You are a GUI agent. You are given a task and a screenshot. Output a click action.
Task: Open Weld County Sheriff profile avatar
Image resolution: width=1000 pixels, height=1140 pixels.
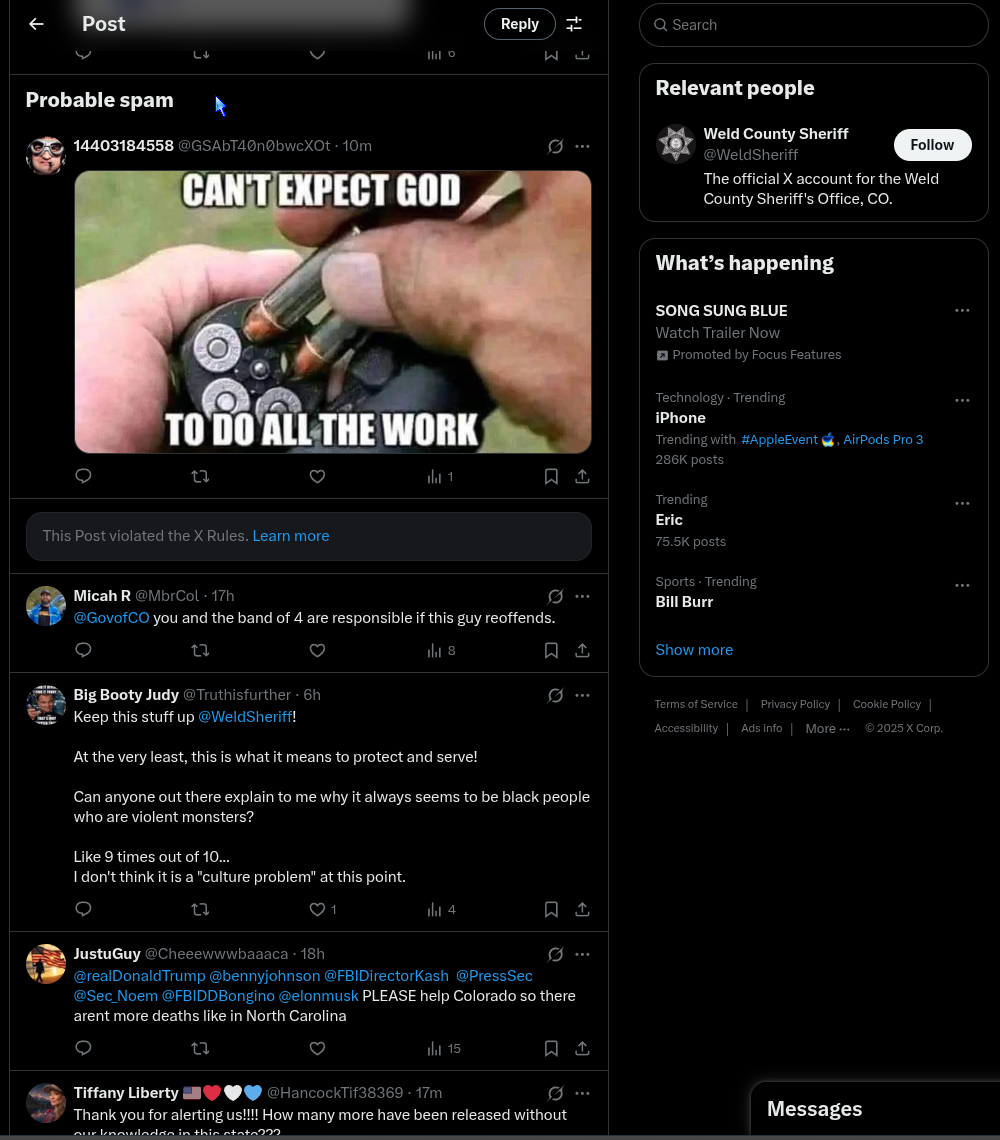675,145
